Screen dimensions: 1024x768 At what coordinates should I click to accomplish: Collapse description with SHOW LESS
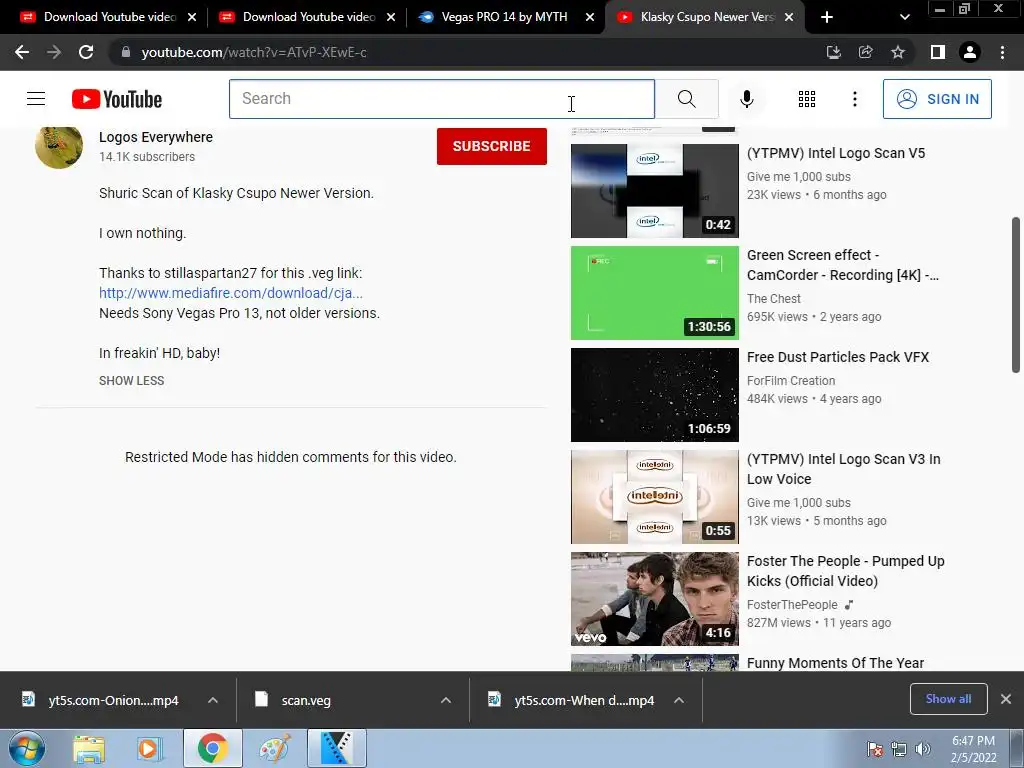click(x=131, y=381)
